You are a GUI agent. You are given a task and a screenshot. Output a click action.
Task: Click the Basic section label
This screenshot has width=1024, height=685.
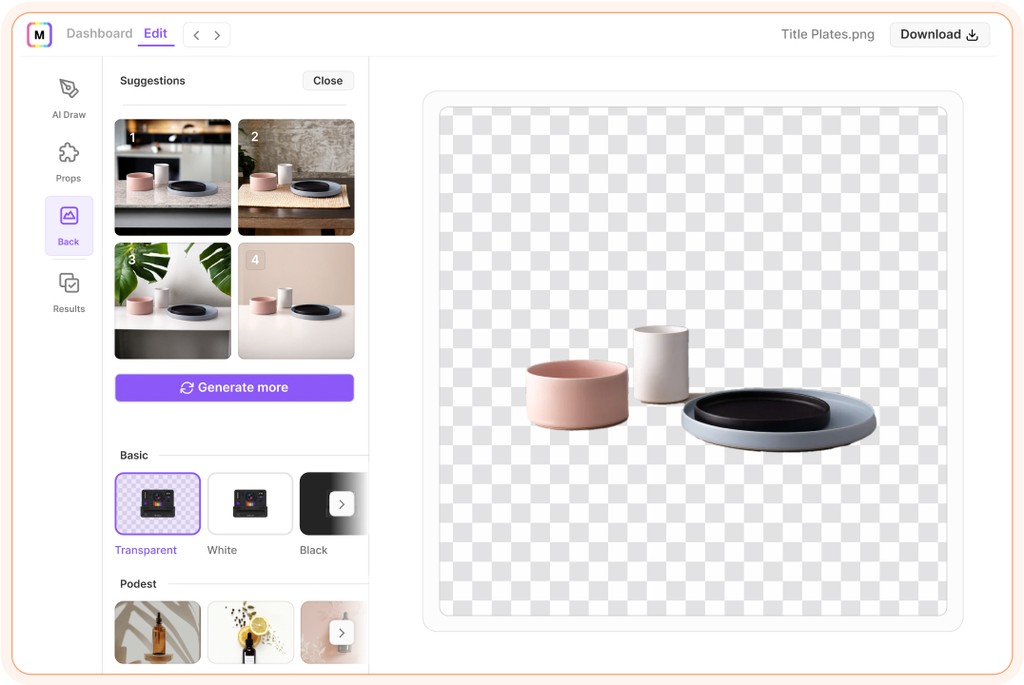coord(134,455)
